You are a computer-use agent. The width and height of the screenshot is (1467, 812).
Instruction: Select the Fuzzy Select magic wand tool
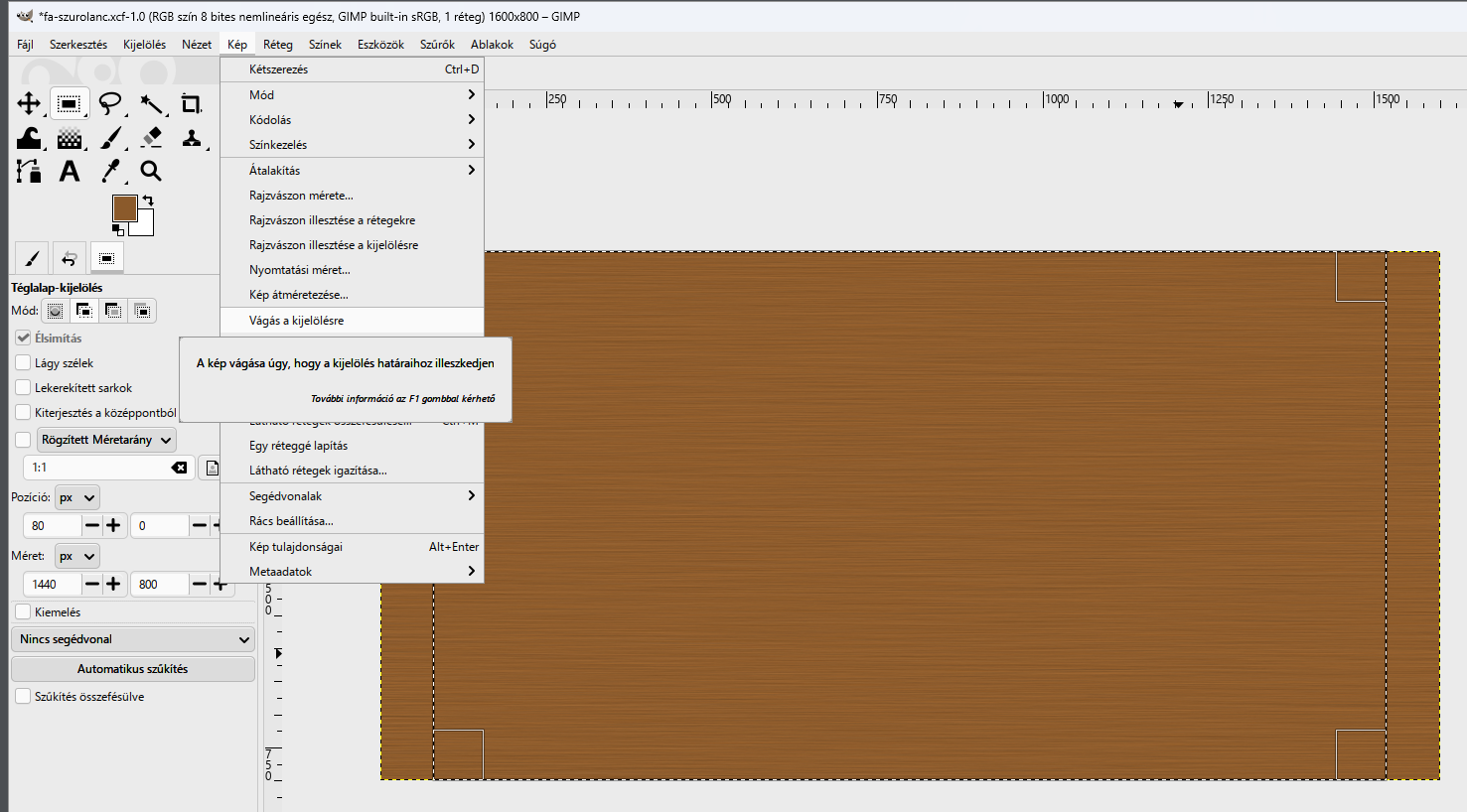pos(151,104)
